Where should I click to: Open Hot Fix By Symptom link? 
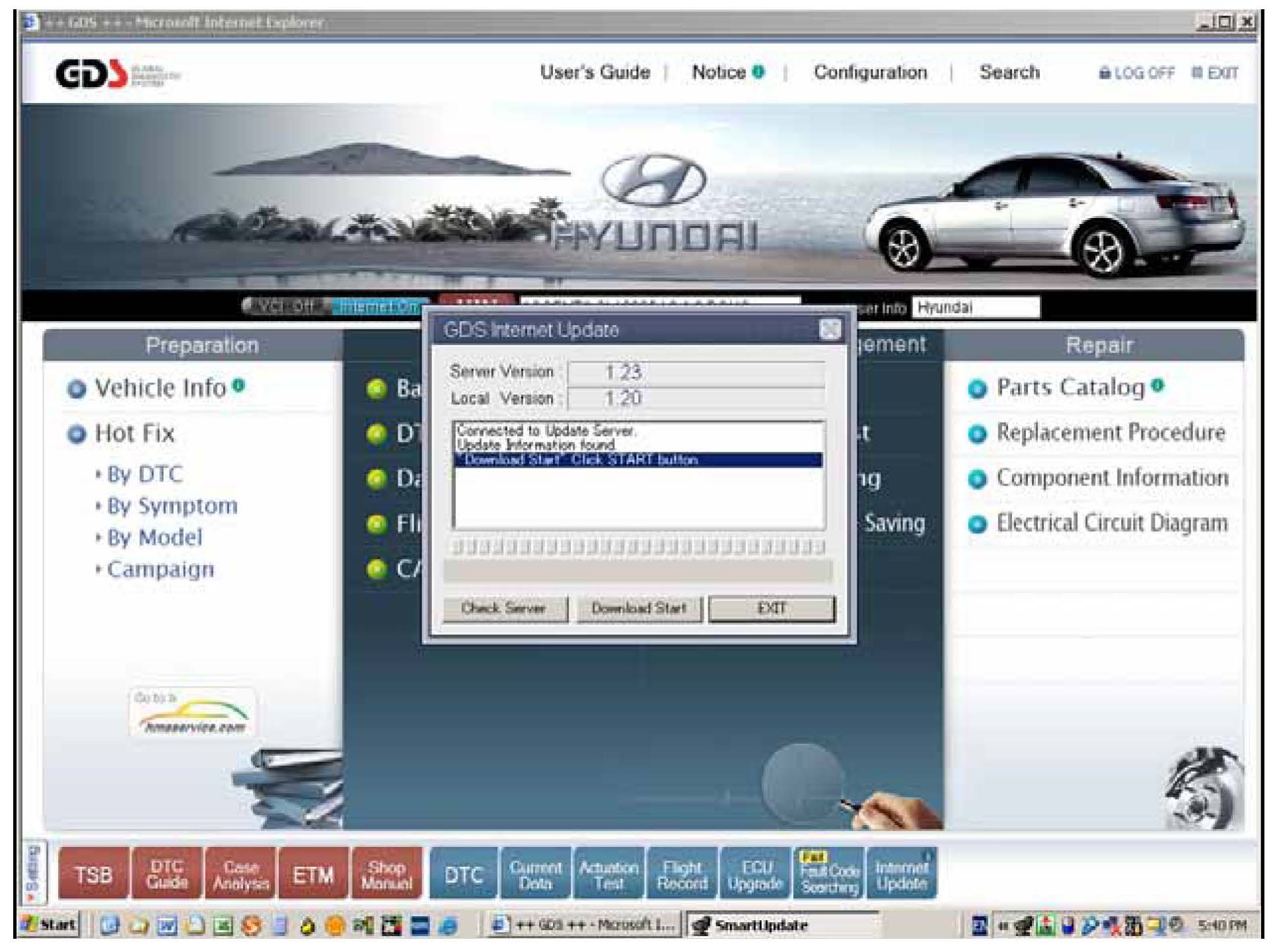pos(172,506)
